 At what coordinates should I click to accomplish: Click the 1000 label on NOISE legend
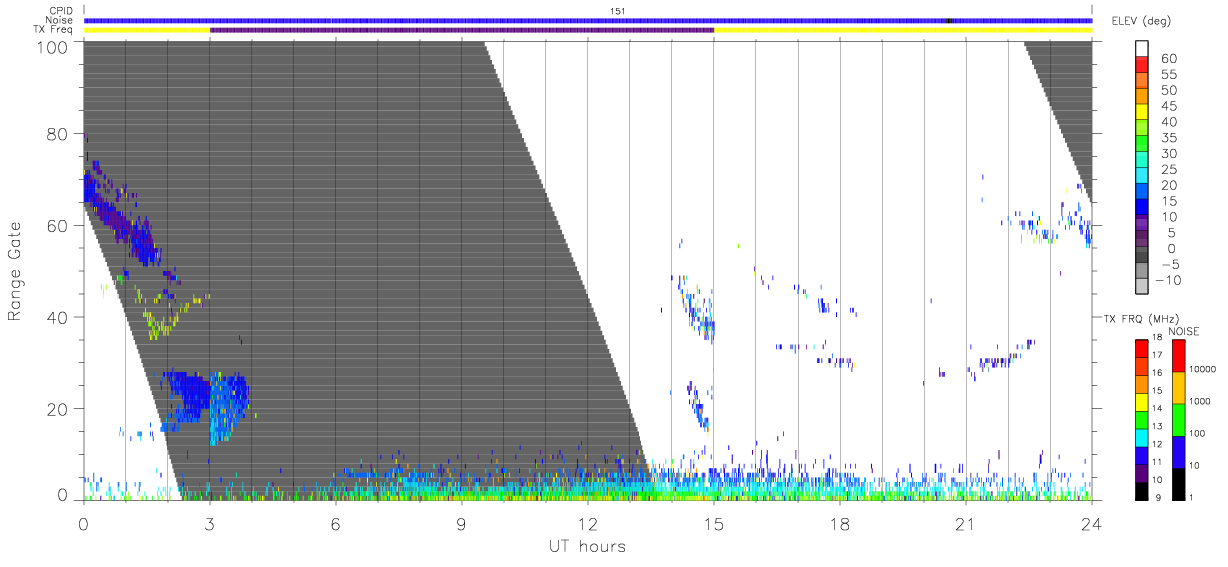coord(1201,401)
